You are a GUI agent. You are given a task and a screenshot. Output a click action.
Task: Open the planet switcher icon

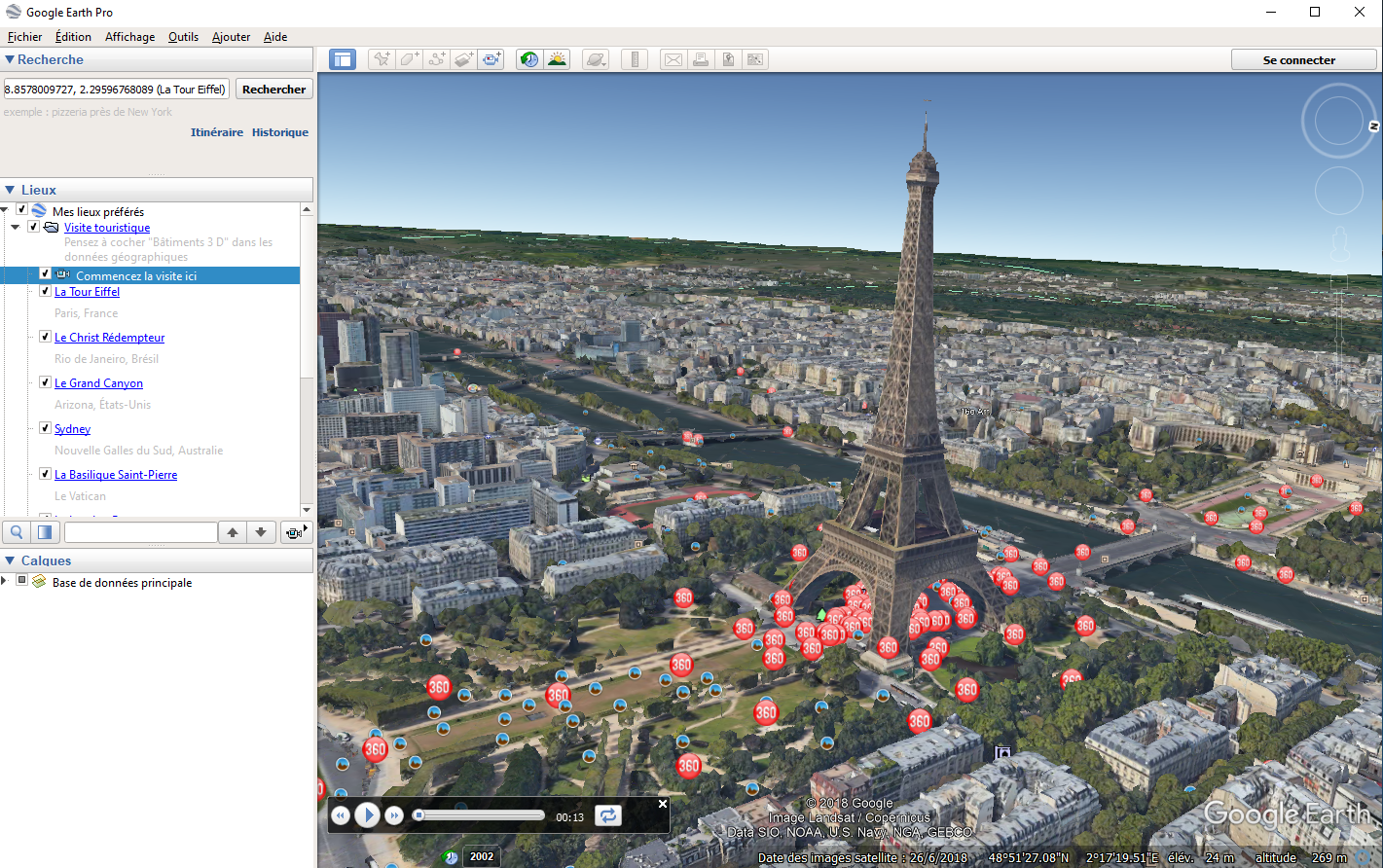point(596,59)
